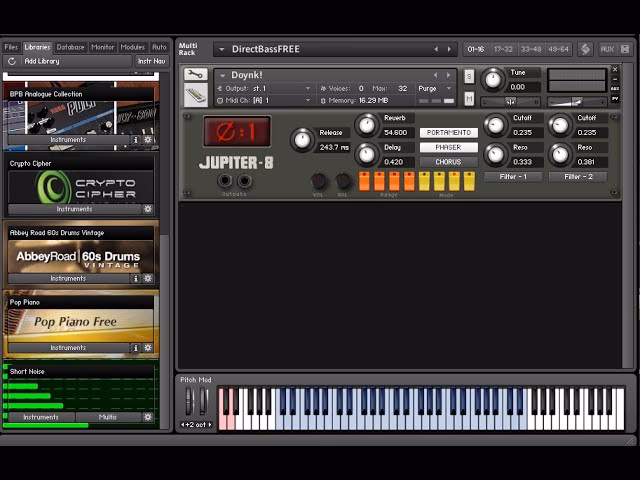
Task: Open gear settings for Abbey Road 60s Drums
Action: [148, 279]
